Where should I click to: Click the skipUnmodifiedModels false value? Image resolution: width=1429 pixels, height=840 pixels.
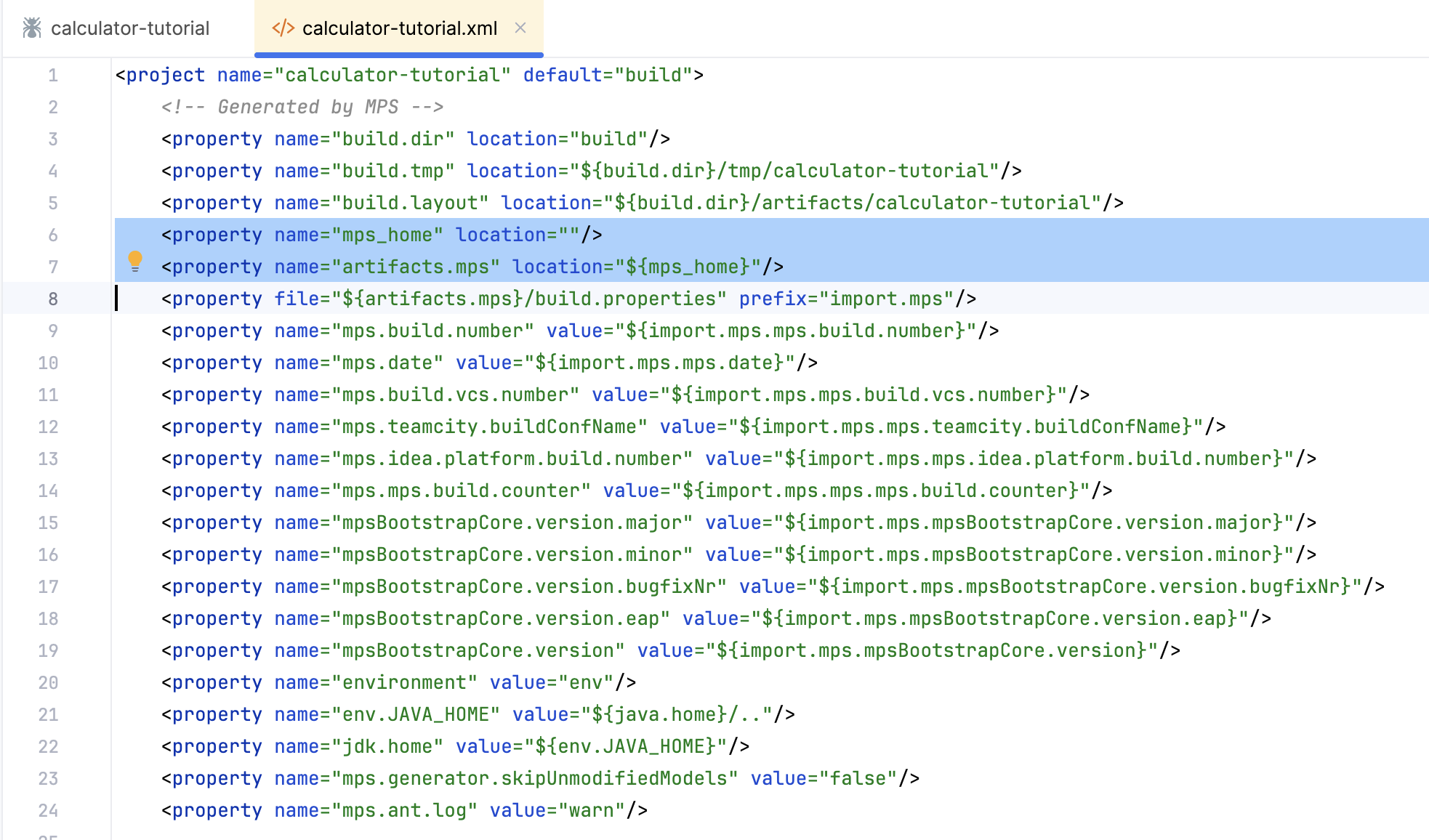pos(861,778)
